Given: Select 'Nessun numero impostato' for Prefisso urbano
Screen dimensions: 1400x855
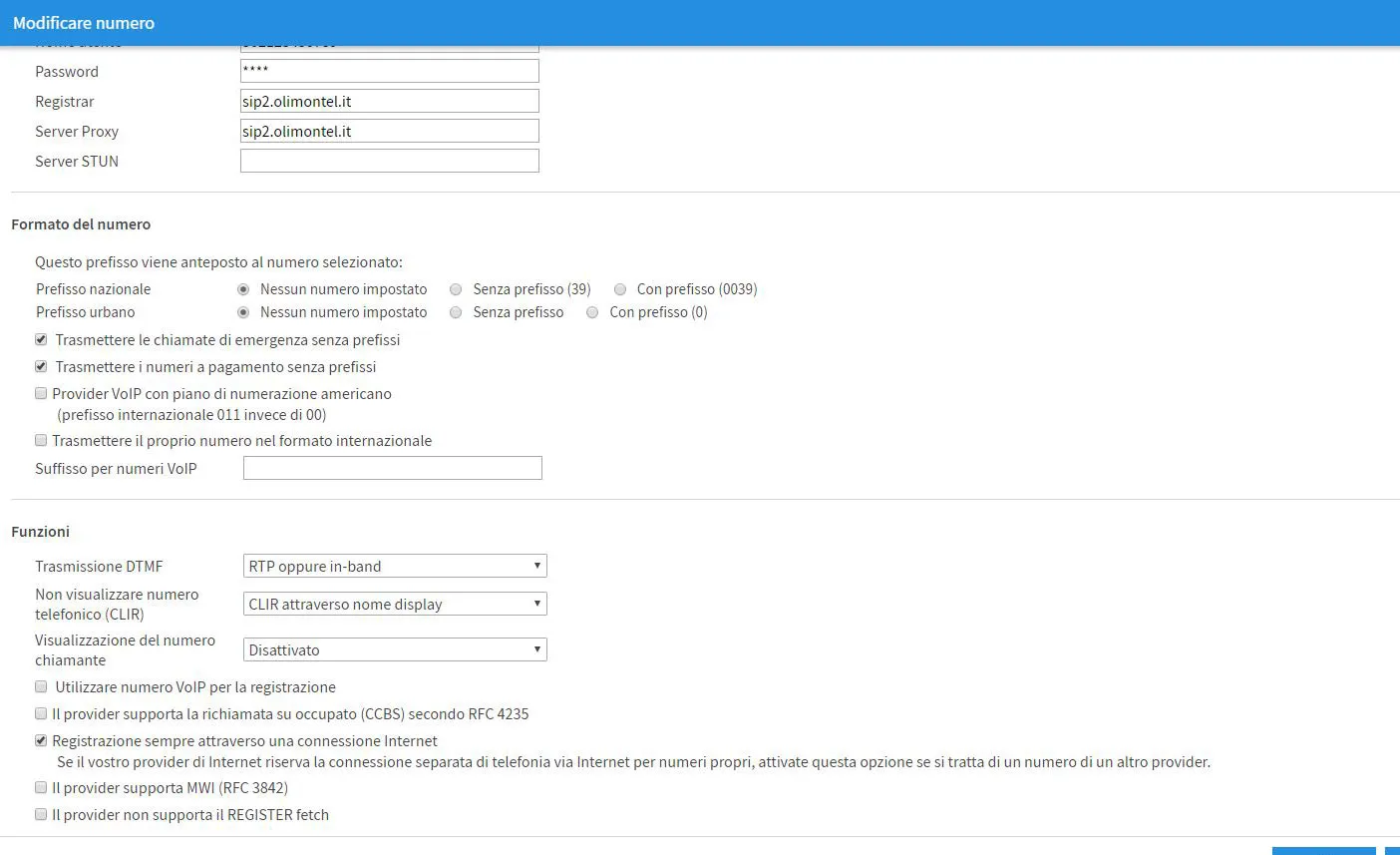Looking at the screenshot, I should coord(243,312).
